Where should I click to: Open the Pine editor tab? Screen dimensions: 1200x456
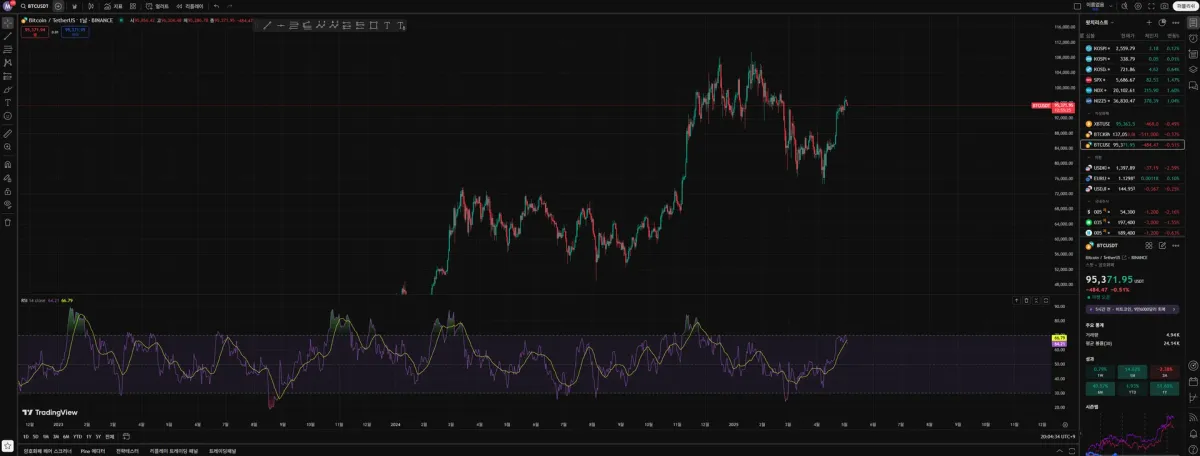point(92,451)
